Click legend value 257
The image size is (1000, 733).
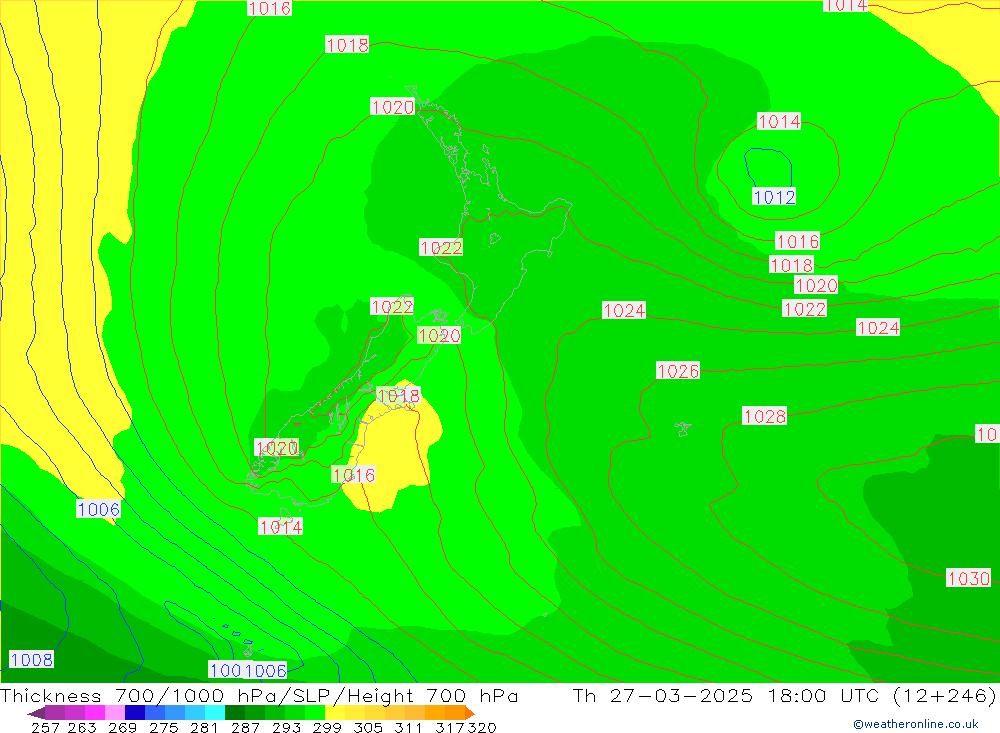pyautogui.click(x=45, y=727)
